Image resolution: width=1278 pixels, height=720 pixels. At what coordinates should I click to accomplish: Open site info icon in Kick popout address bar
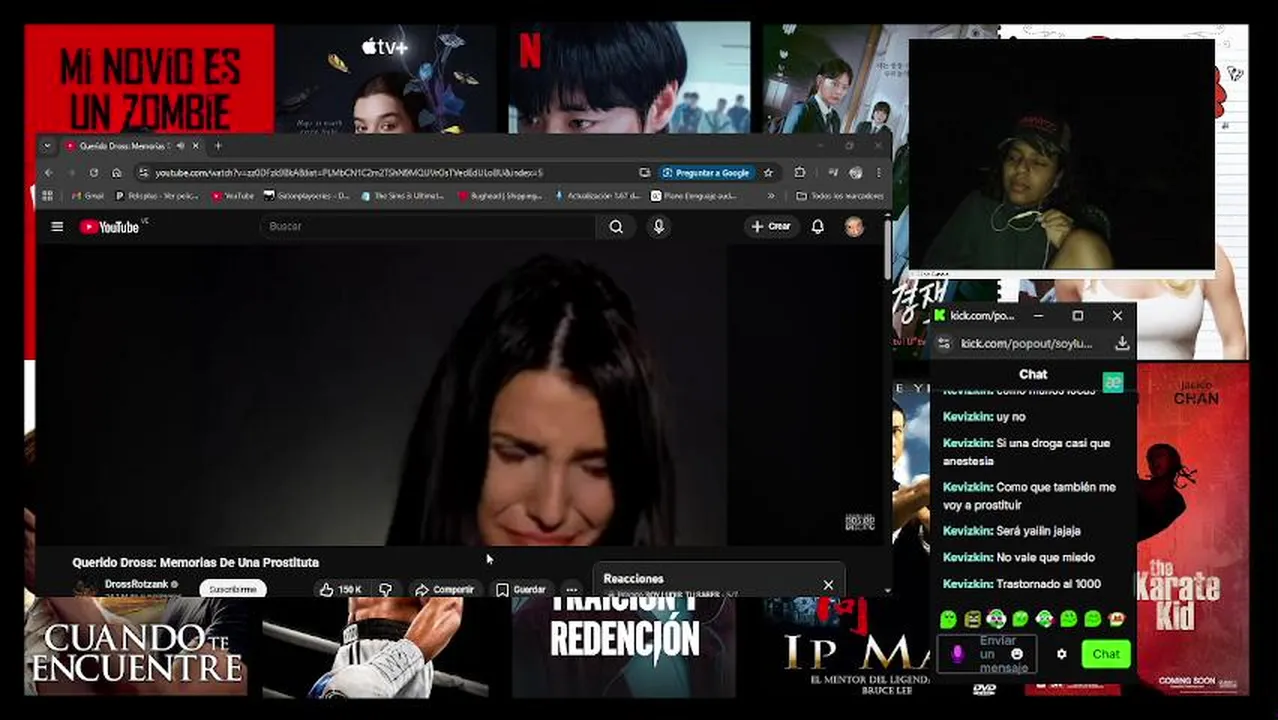click(x=943, y=343)
